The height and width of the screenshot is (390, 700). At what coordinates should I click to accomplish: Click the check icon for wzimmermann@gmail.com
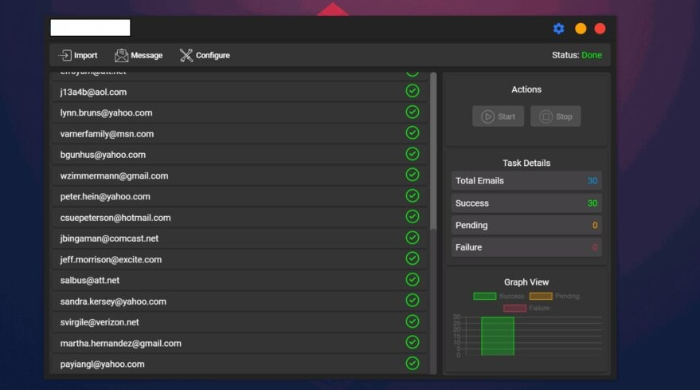(x=412, y=175)
